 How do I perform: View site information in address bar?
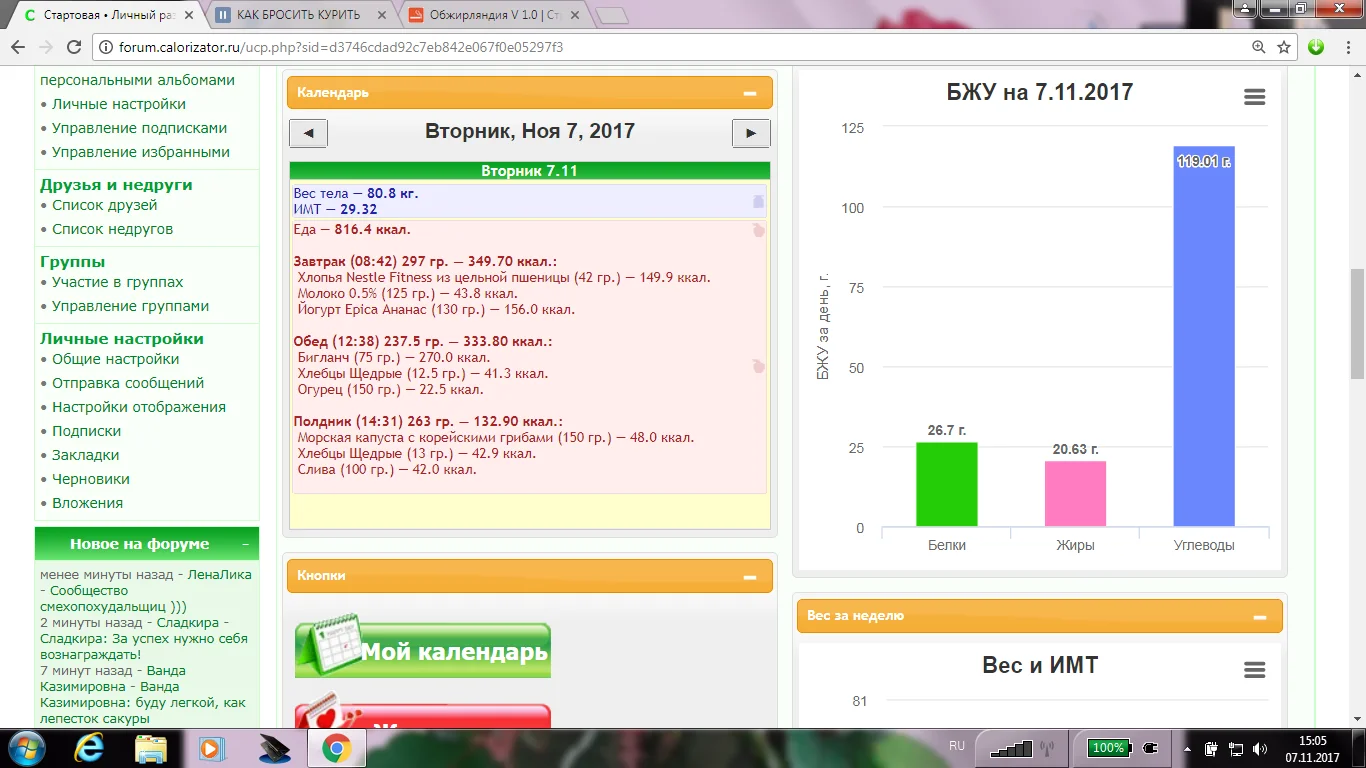tap(106, 47)
